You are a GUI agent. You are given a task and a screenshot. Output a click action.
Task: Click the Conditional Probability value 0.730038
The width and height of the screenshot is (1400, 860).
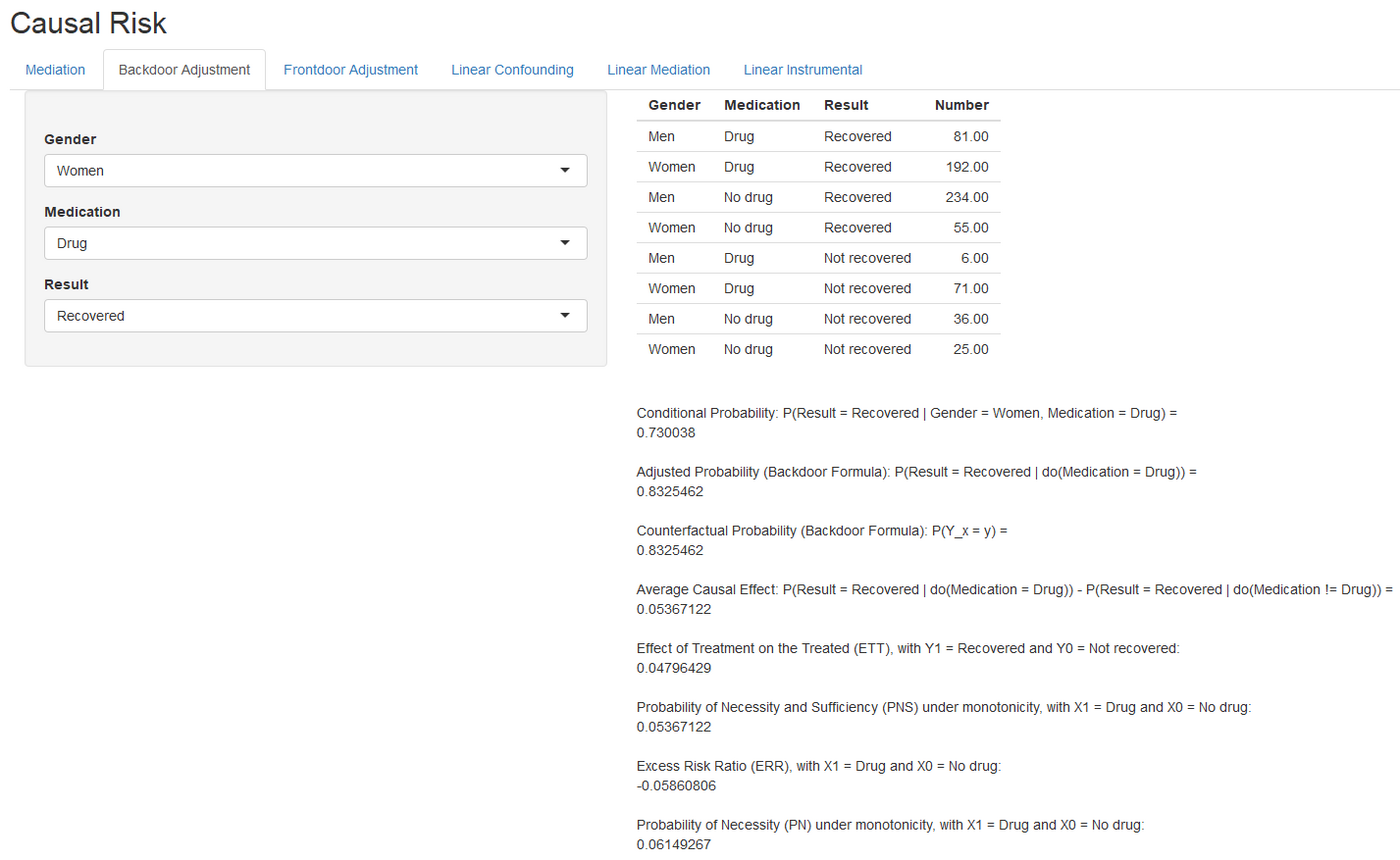click(665, 433)
